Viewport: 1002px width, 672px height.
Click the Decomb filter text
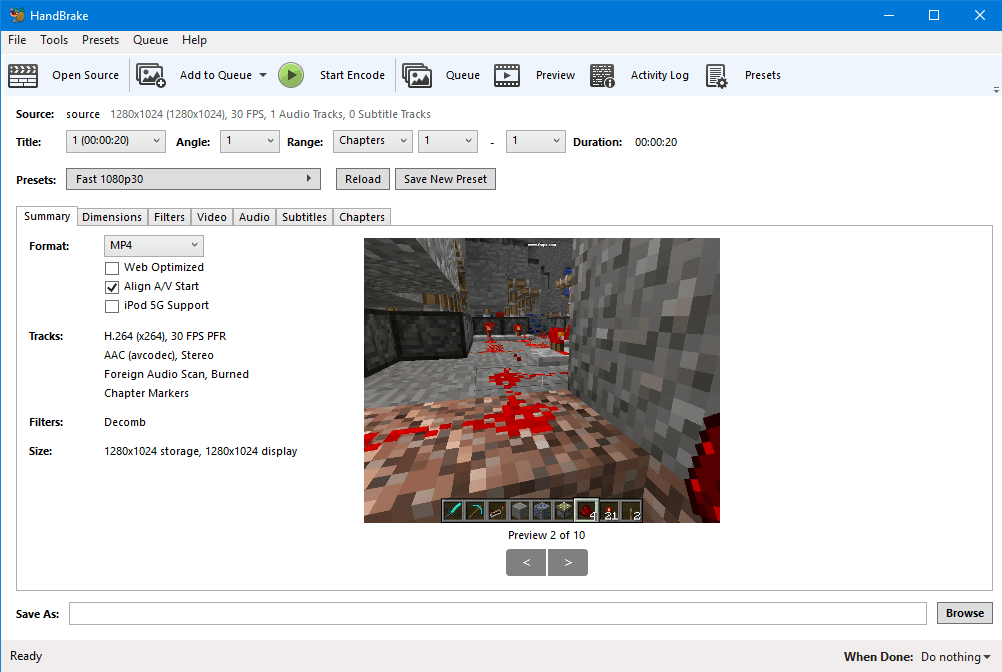pyautogui.click(x=125, y=422)
